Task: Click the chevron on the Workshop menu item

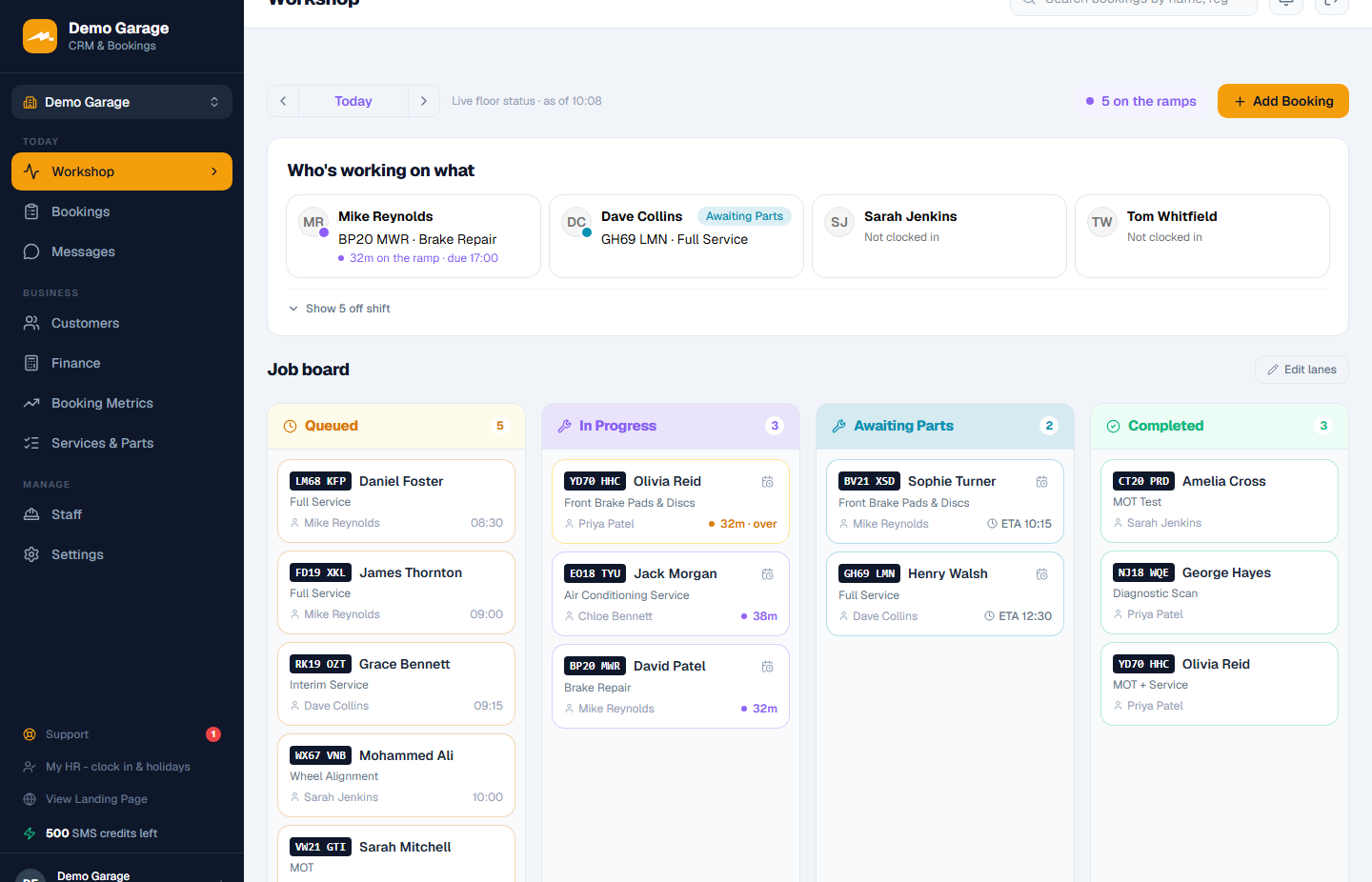Action: 214,171
